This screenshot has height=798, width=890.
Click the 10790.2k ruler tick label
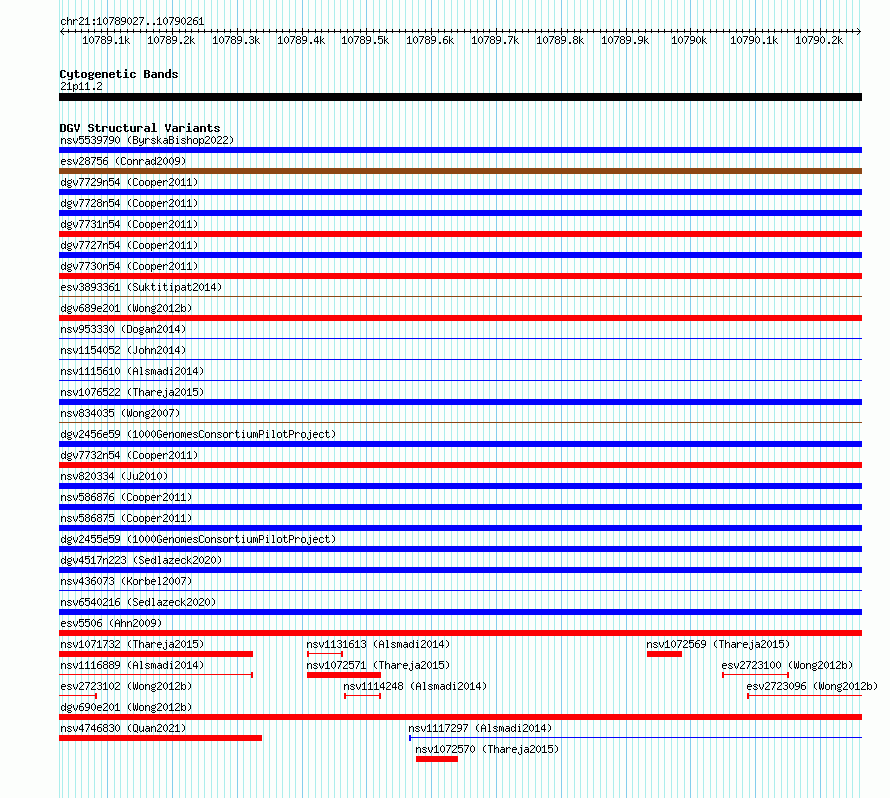coord(819,40)
